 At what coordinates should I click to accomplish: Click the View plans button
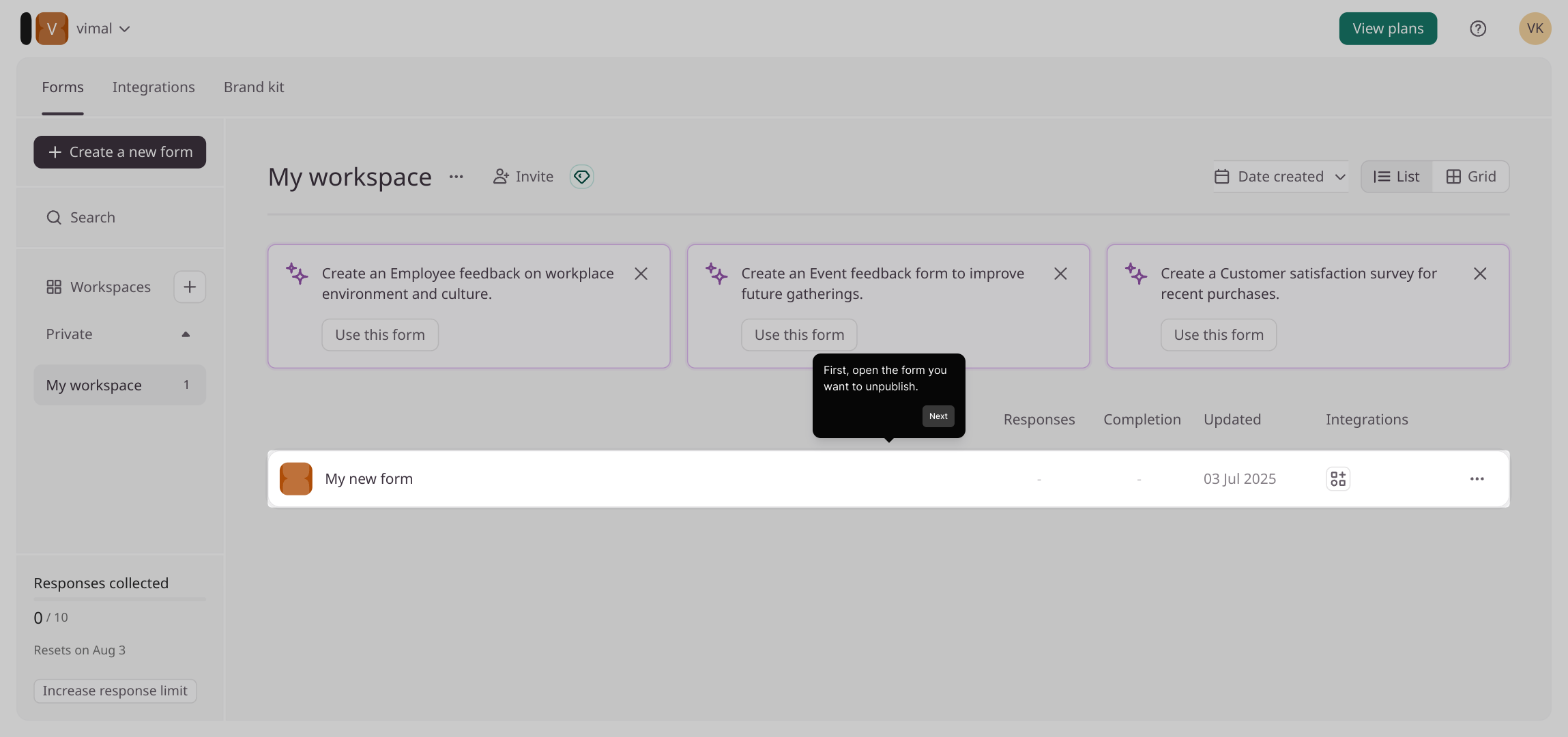pos(1388,29)
